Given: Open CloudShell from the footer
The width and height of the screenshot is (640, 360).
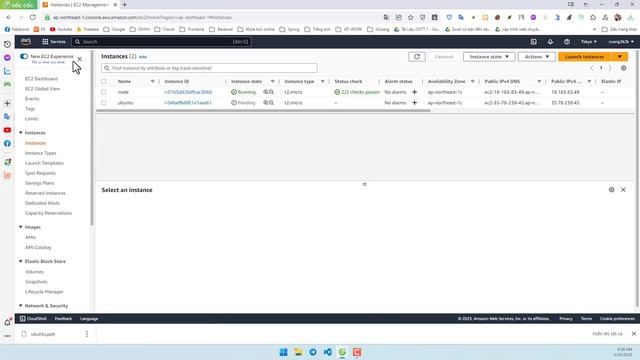Looking at the screenshot, I should [x=33, y=319].
